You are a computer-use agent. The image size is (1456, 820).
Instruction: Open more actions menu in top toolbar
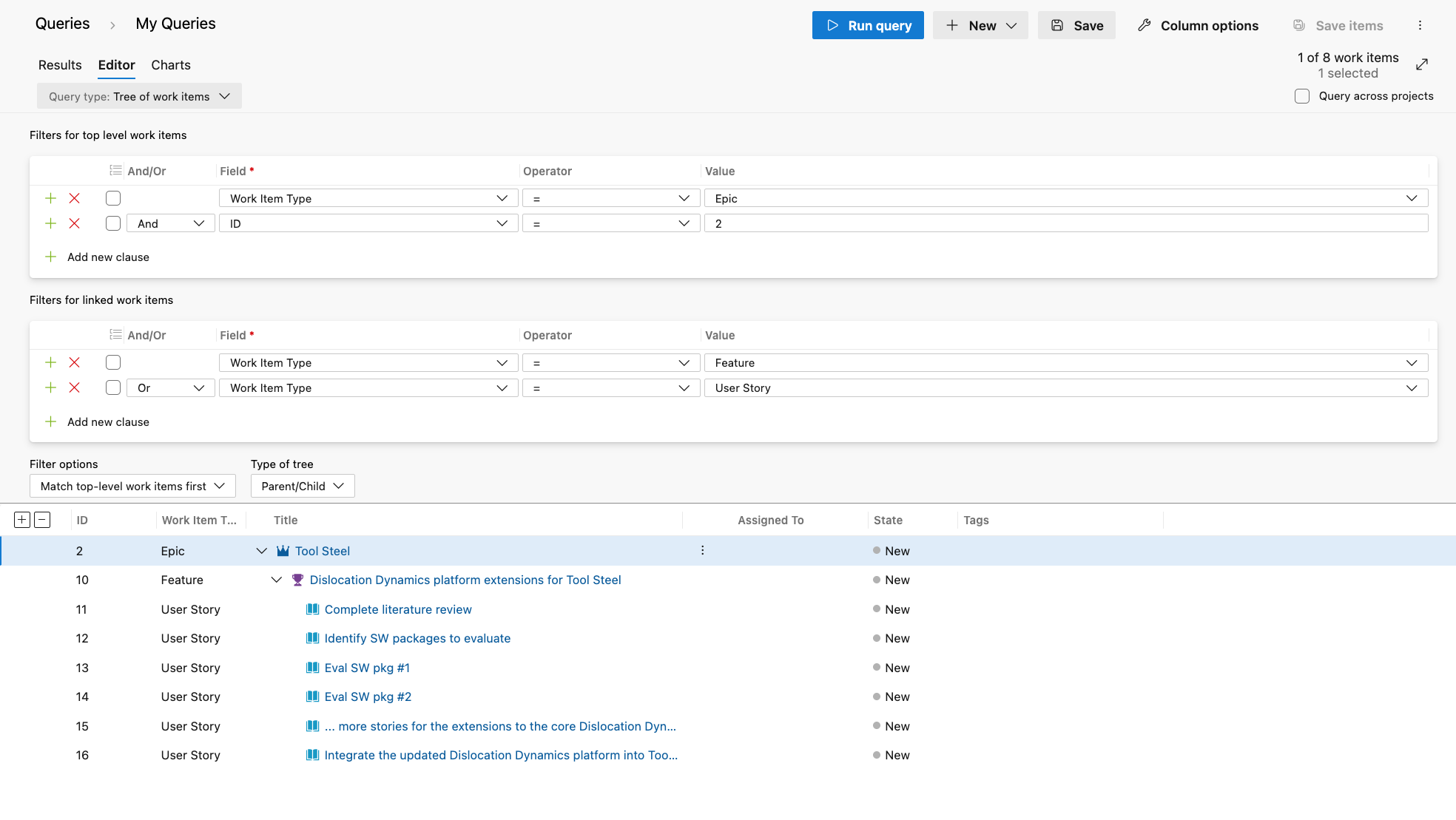click(1420, 25)
